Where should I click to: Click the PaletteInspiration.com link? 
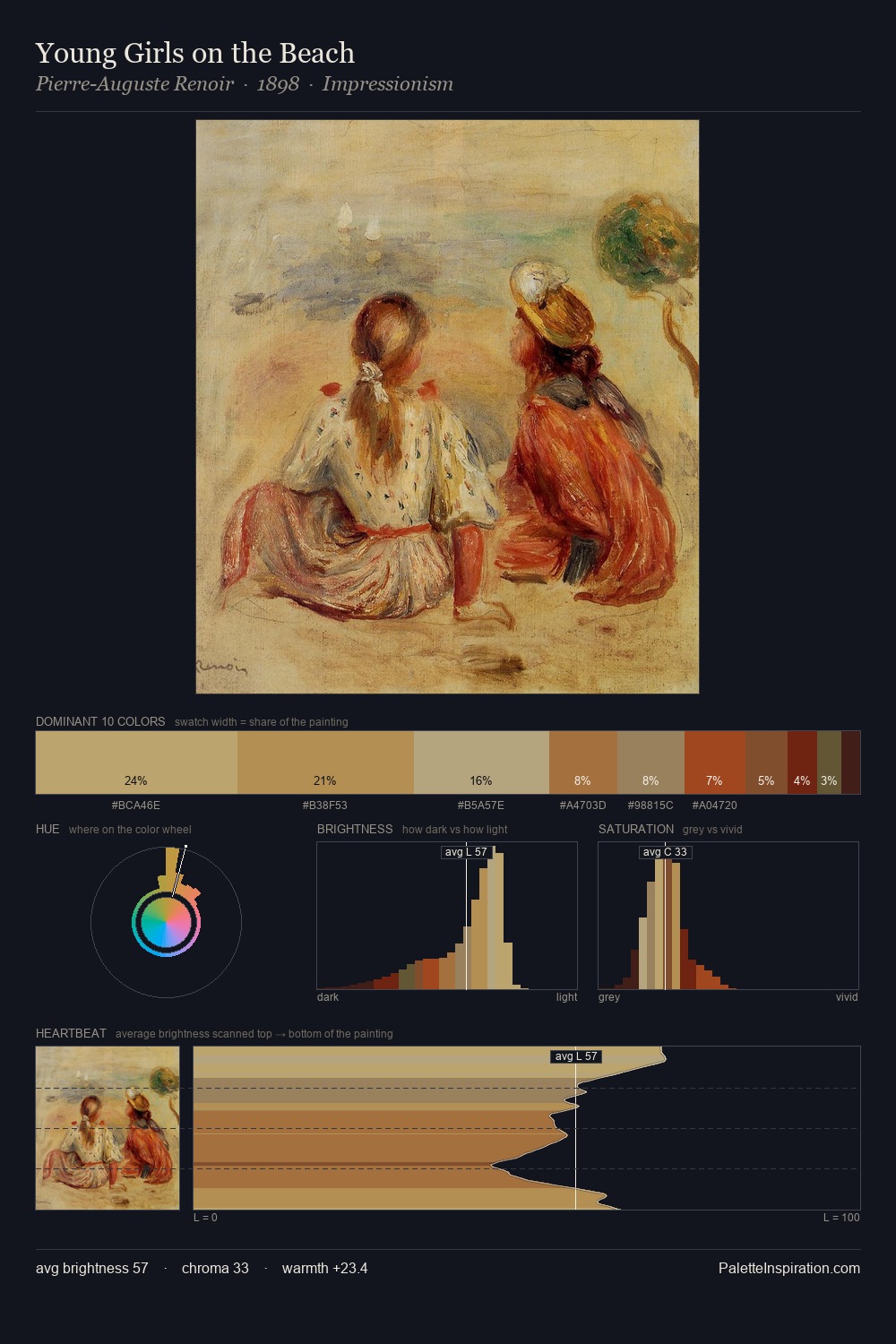789,1269
